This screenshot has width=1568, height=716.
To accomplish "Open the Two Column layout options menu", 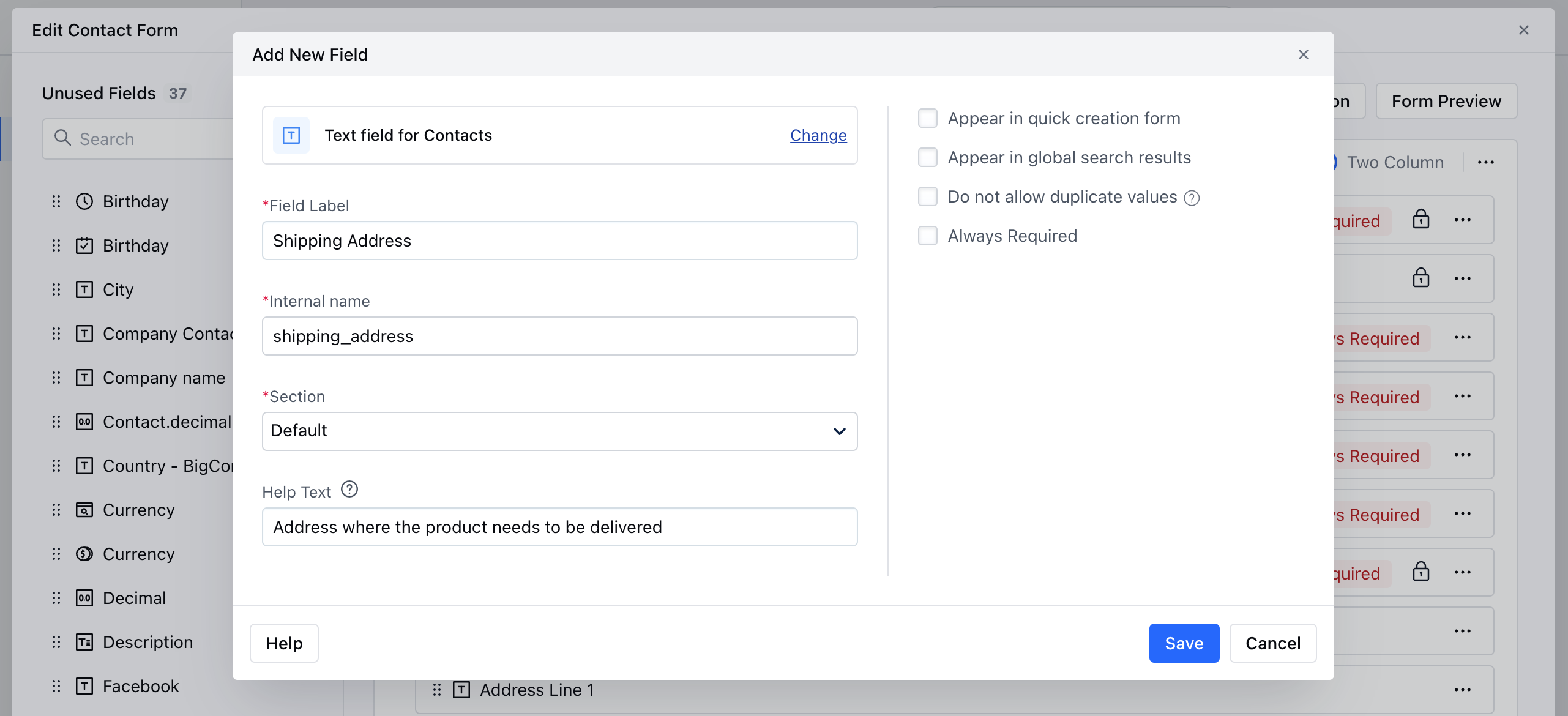I will point(1485,162).
